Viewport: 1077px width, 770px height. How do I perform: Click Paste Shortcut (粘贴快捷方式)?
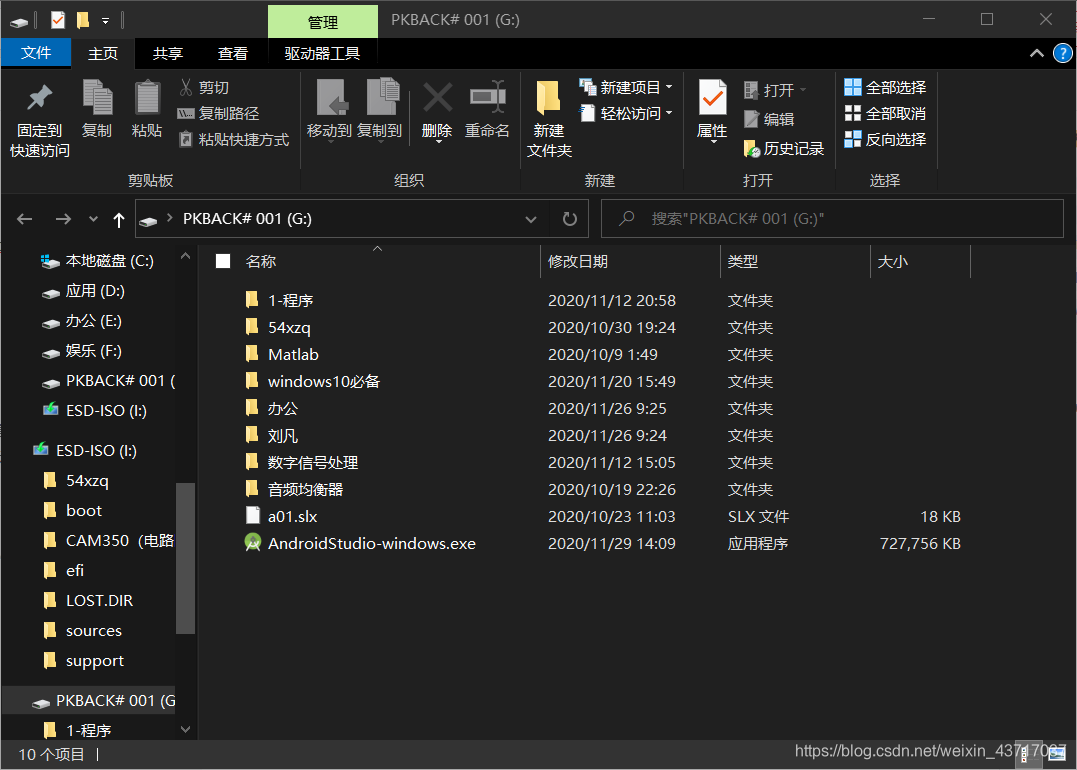click(234, 139)
